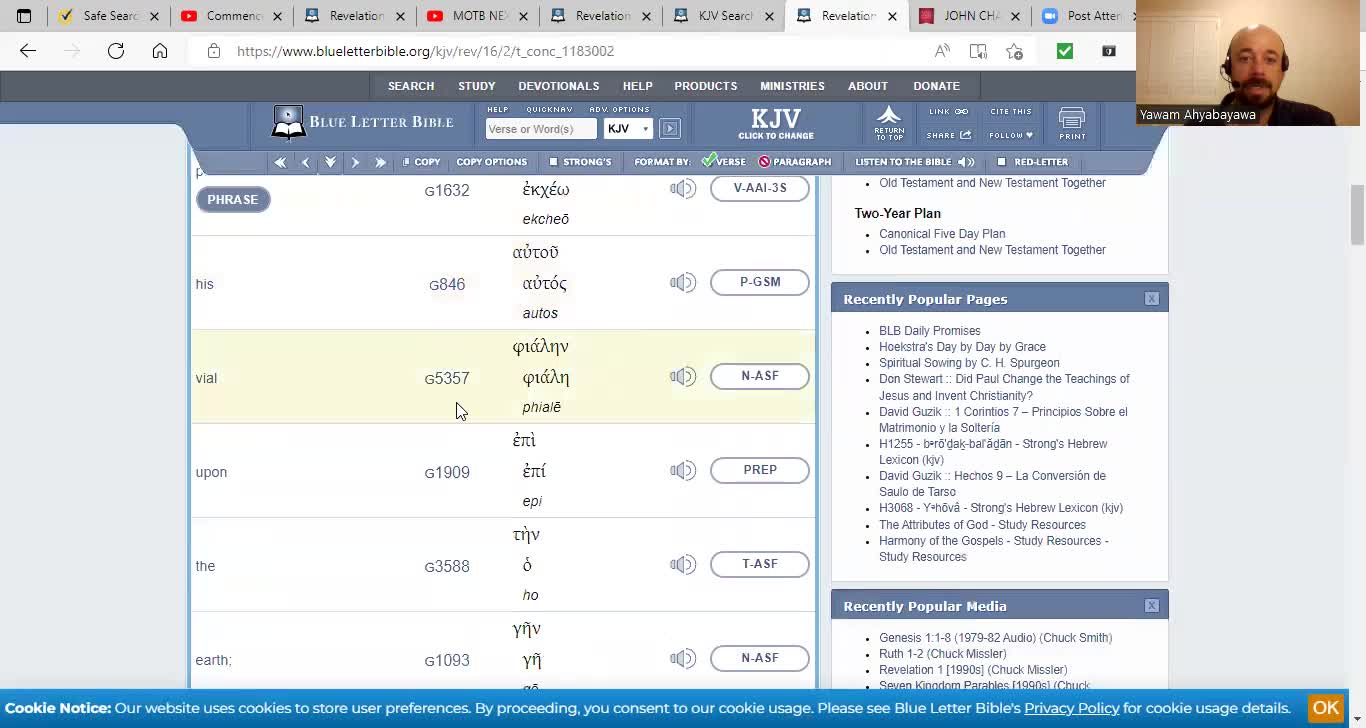Click the page vertical scrollbar thumb
The height and width of the screenshot is (728, 1366).
click(1357, 214)
